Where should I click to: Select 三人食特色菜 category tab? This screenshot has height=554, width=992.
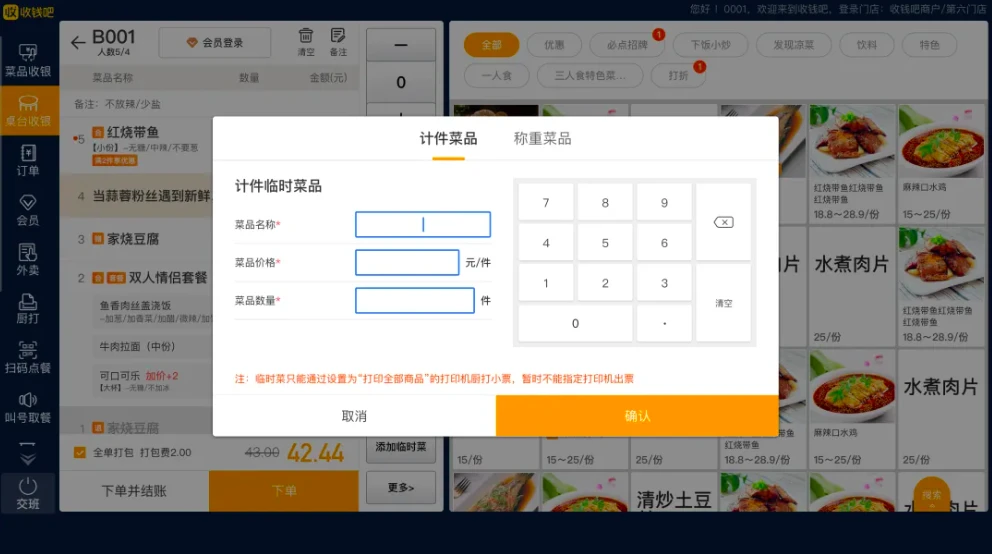pos(590,75)
